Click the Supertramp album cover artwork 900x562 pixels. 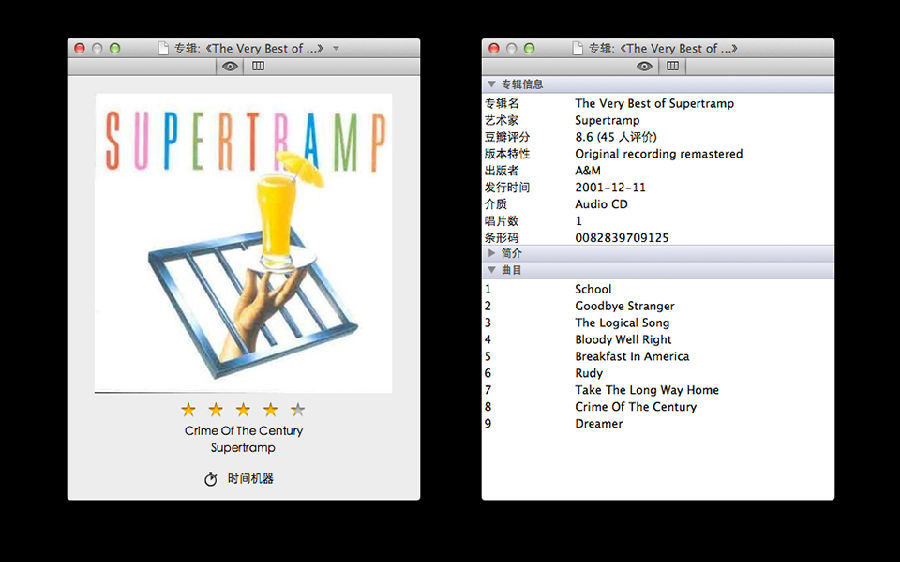[x=243, y=243]
